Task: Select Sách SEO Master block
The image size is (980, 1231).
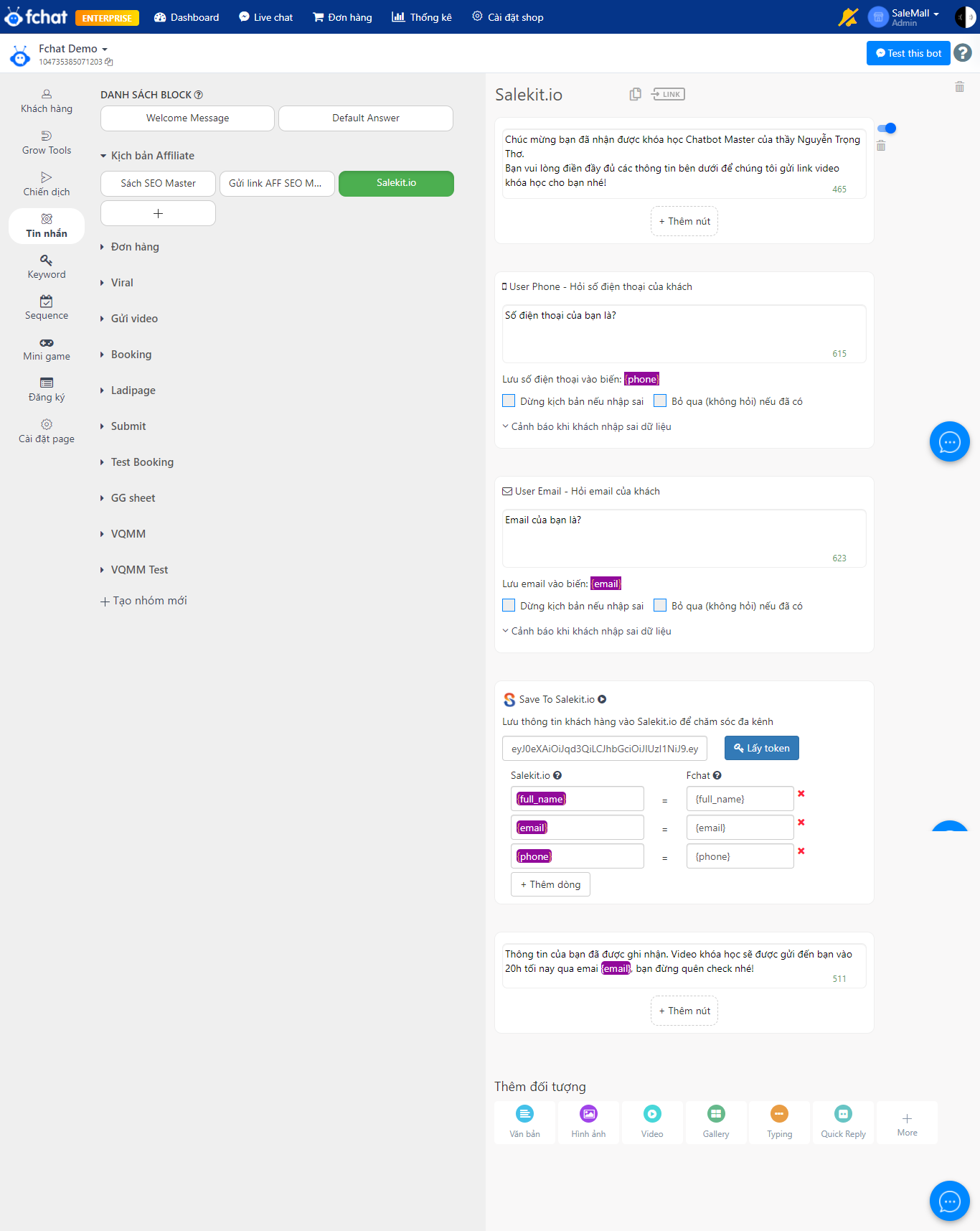Action: [158, 183]
